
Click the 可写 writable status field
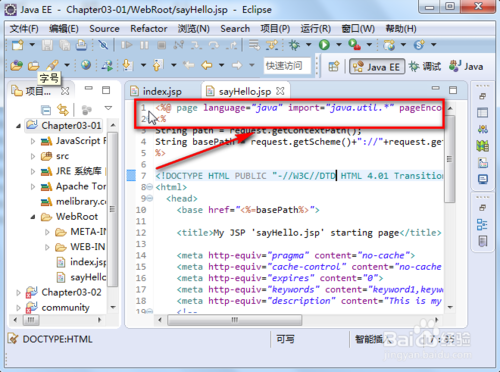pos(285,339)
